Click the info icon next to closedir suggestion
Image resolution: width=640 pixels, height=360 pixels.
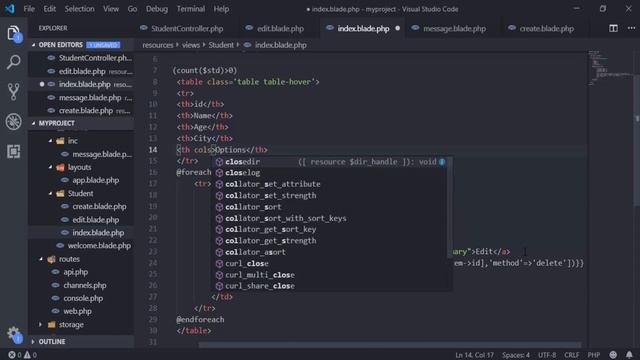coord(442,162)
